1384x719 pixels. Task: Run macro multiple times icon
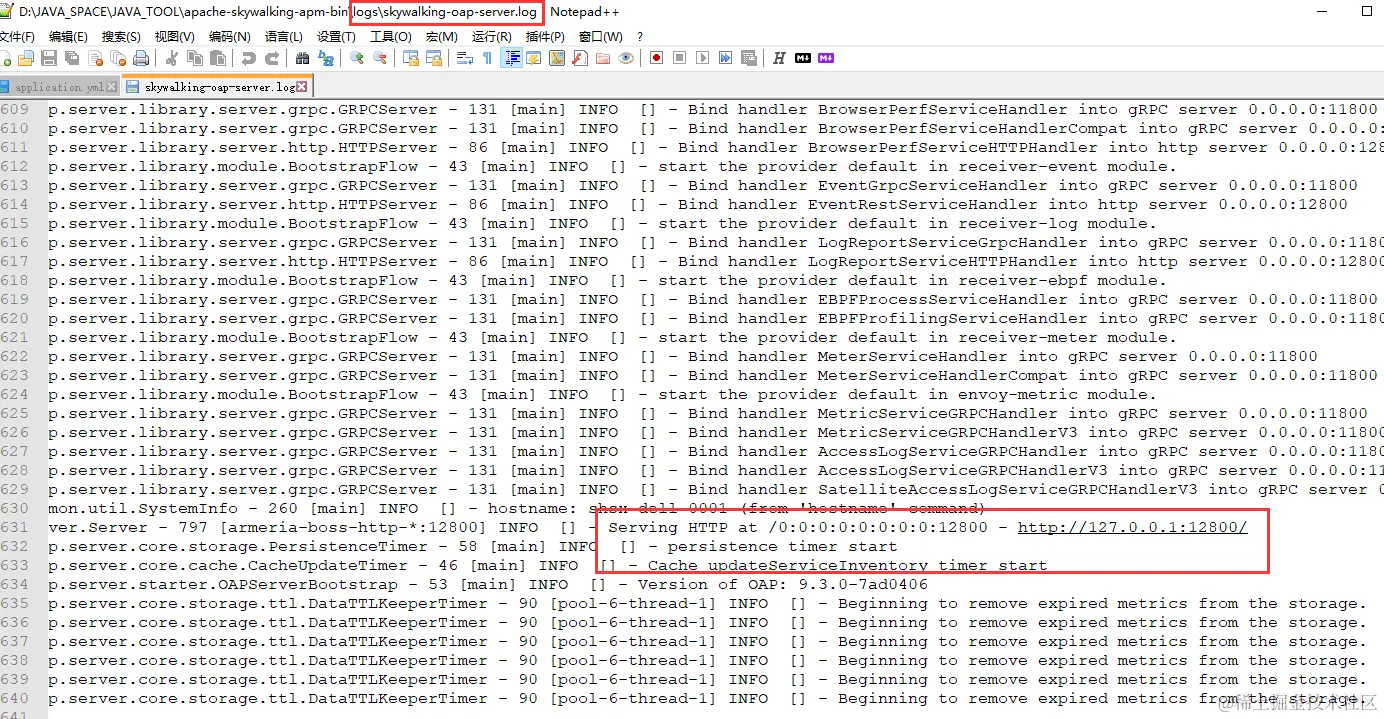(x=725, y=58)
